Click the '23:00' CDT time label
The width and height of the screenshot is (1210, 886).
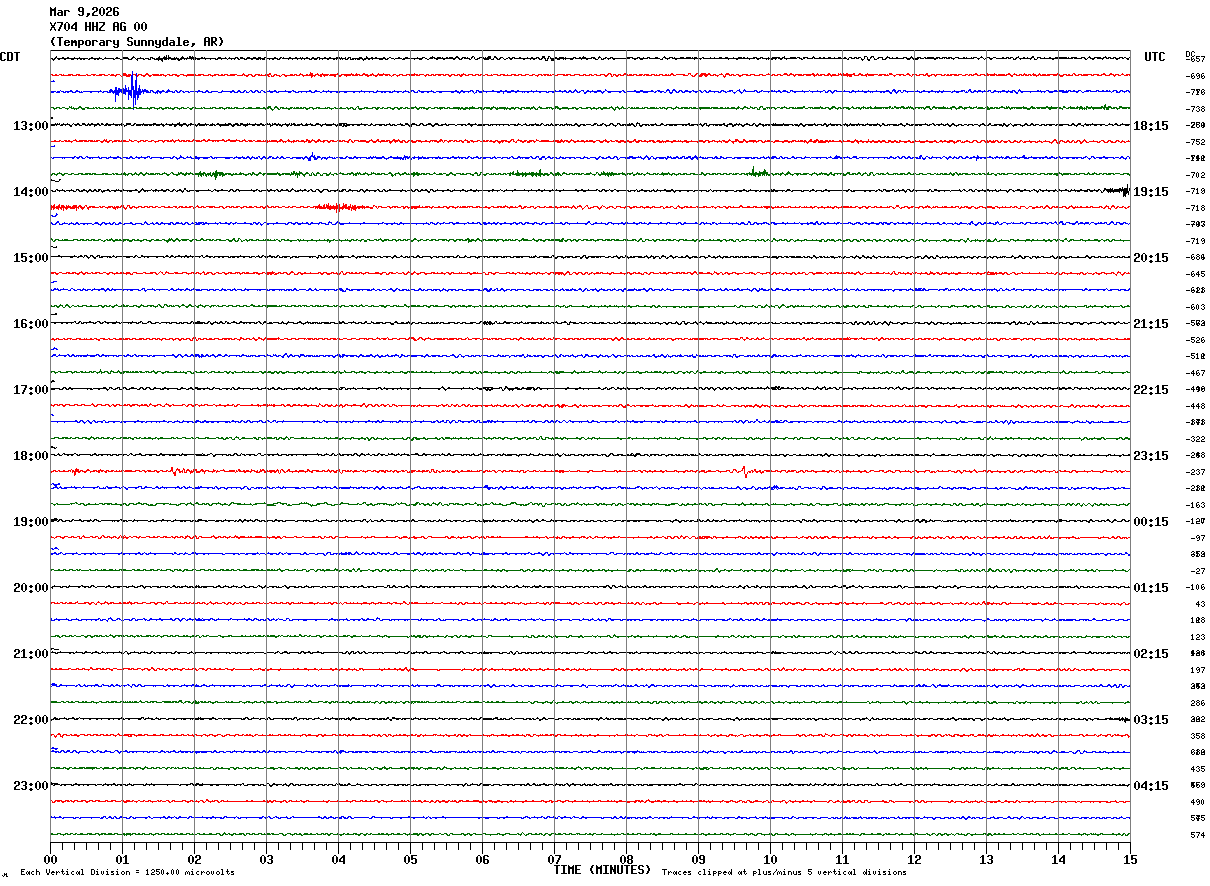click(x=30, y=785)
